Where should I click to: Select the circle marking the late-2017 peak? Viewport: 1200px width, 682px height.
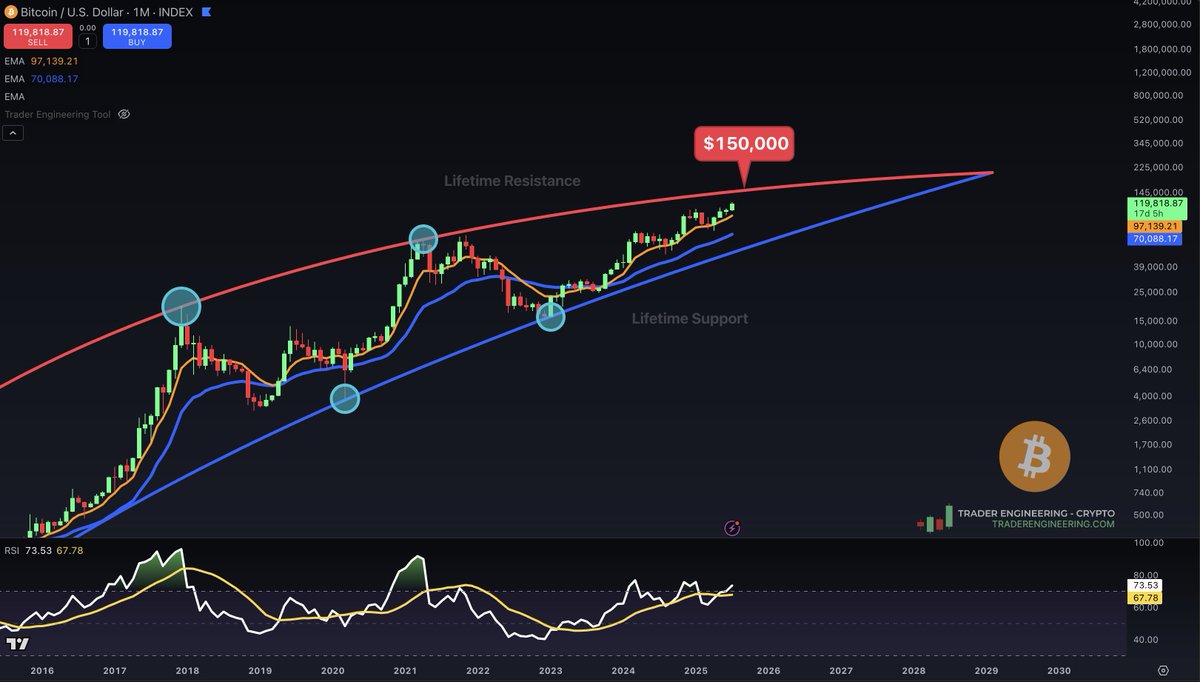pyautogui.click(x=182, y=306)
